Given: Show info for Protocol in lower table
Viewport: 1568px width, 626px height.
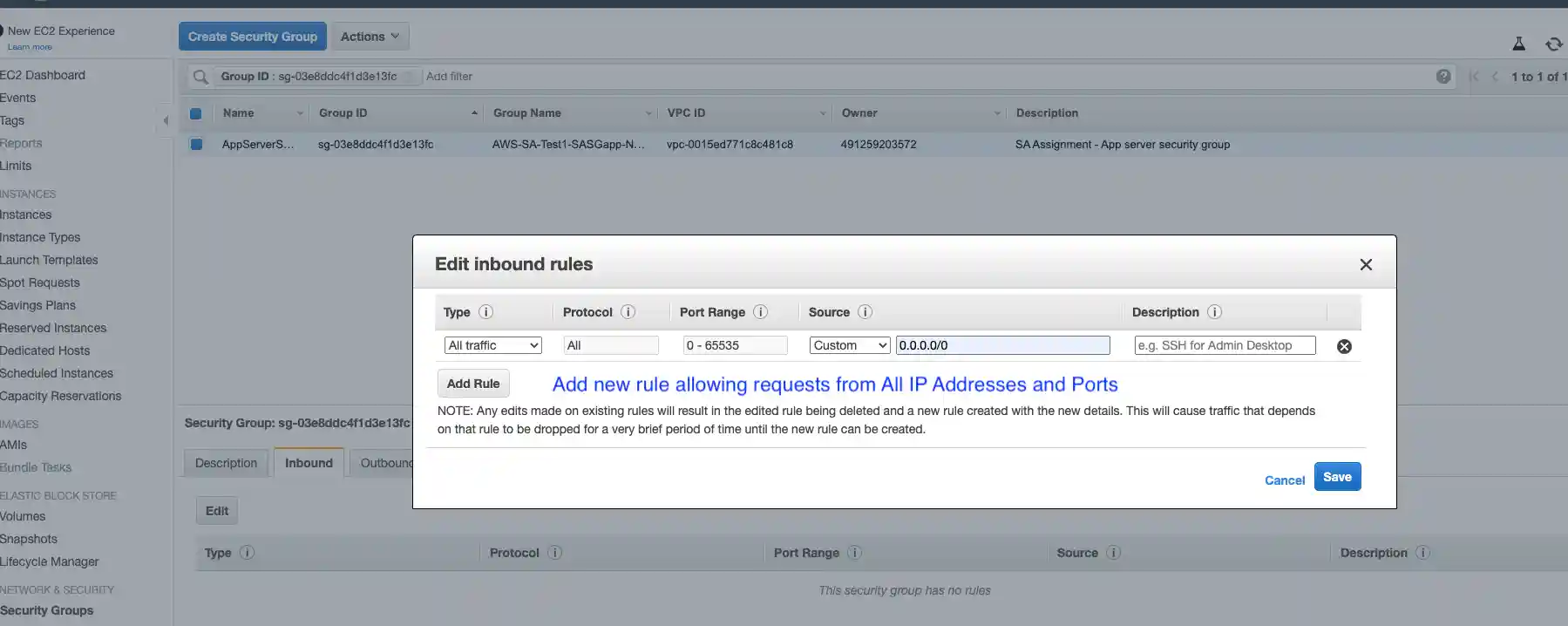Looking at the screenshot, I should (x=554, y=553).
